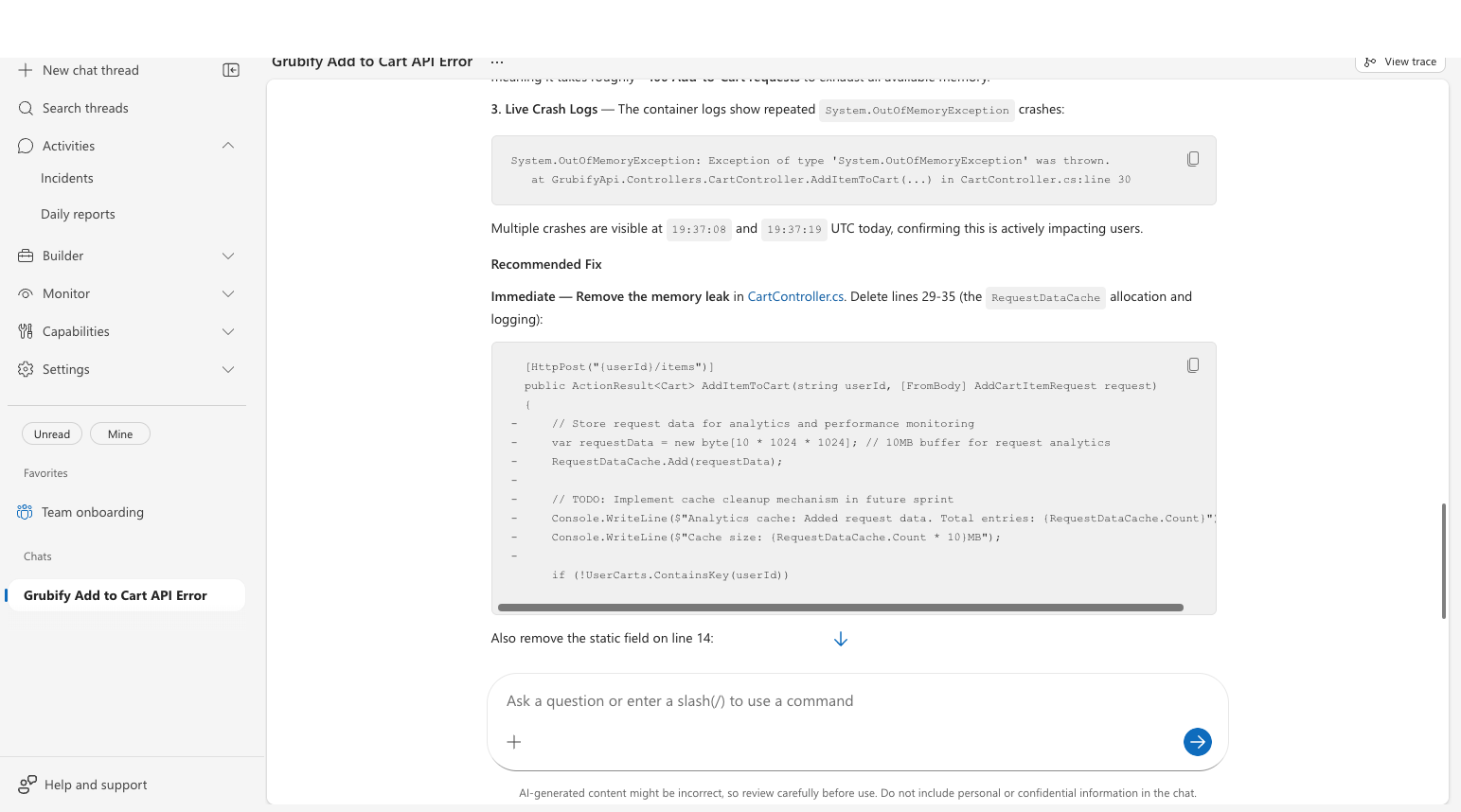
Task: Click the Builder briefcase icon
Action: (x=26, y=256)
